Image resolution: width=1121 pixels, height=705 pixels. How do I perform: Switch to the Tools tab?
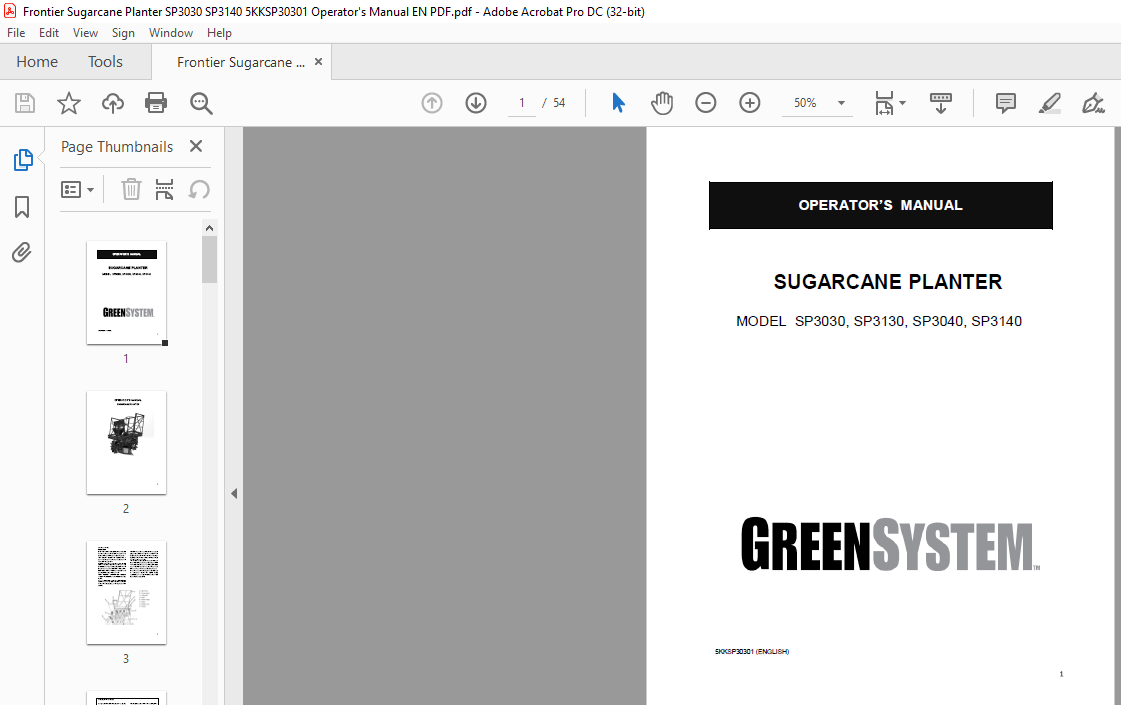[x=105, y=62]
